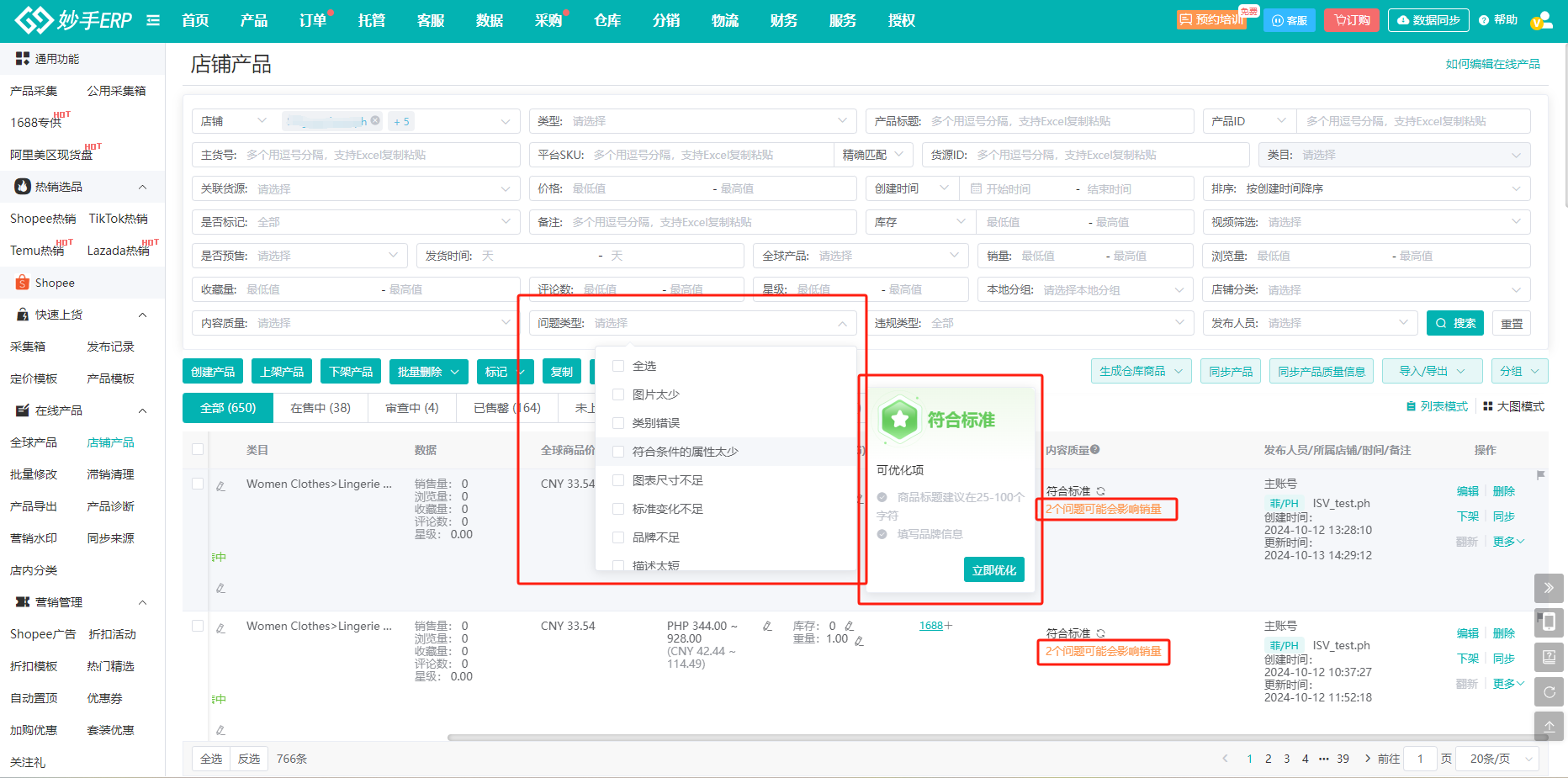Switch to list mode view
This screenshot has height=778, width=1568.
click(x=1437, y=406)
